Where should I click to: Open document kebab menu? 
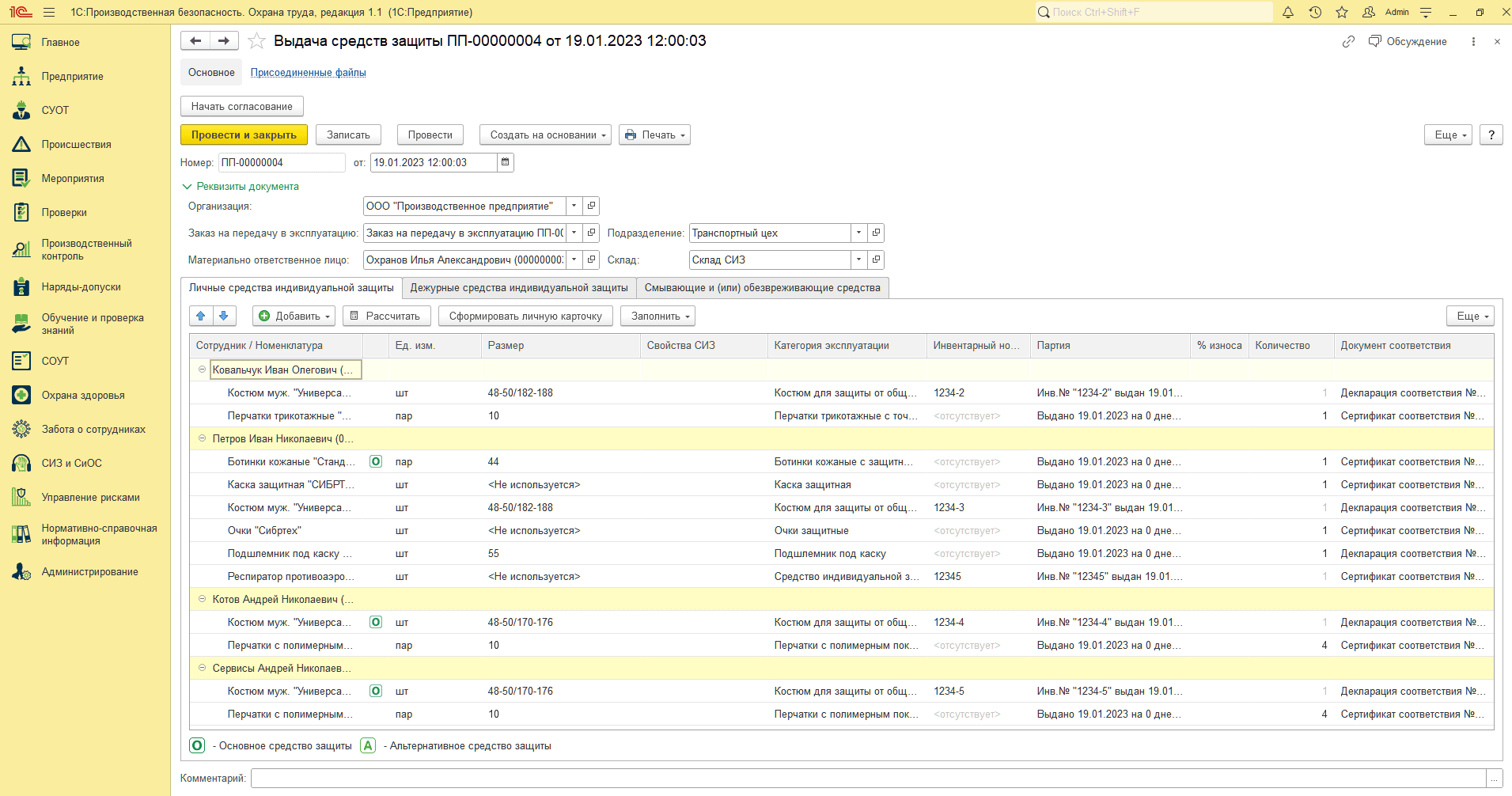pos(1473,41)
